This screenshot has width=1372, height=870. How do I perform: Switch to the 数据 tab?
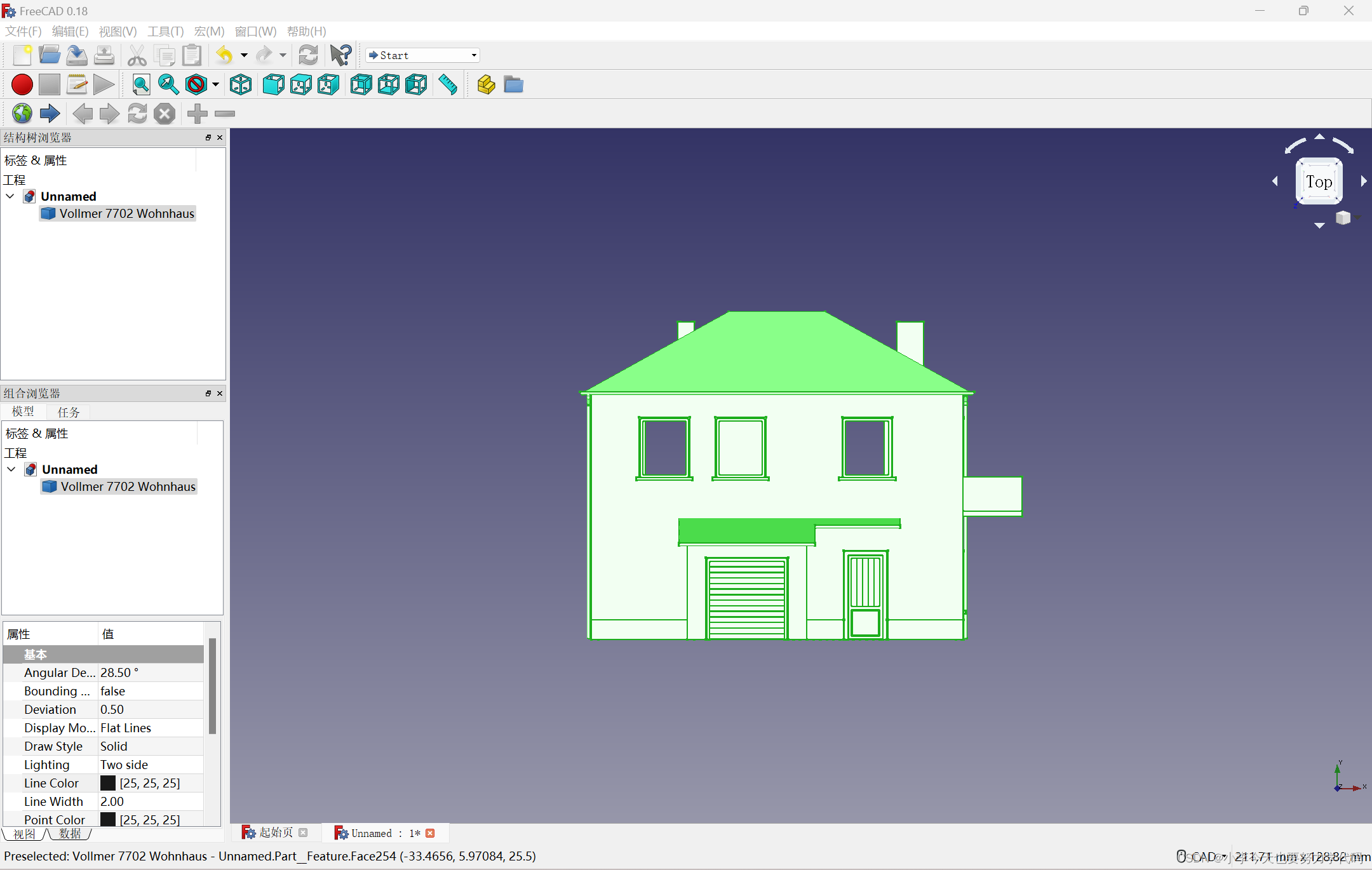[71, 834]
